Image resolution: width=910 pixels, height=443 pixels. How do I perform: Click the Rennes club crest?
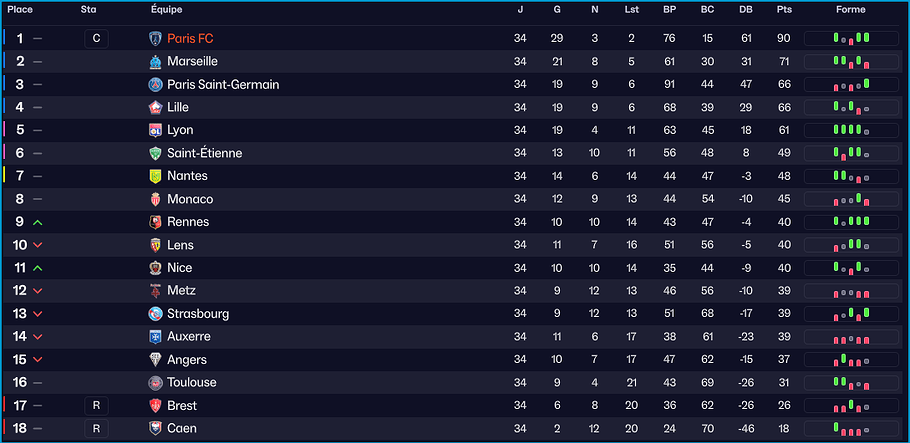pyautogui.click(x=155, y=223)
